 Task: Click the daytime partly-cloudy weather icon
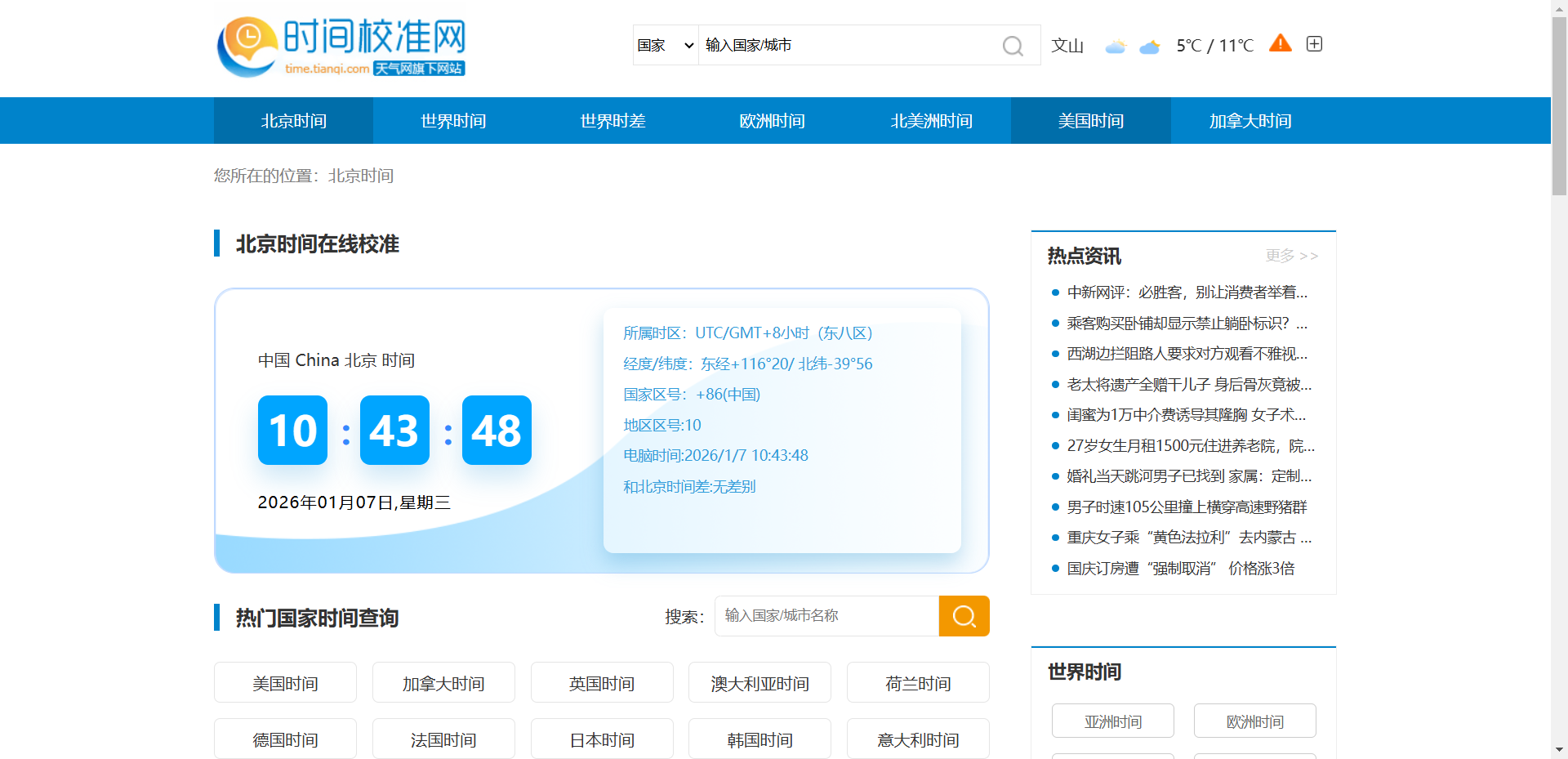click(1116, 46)
